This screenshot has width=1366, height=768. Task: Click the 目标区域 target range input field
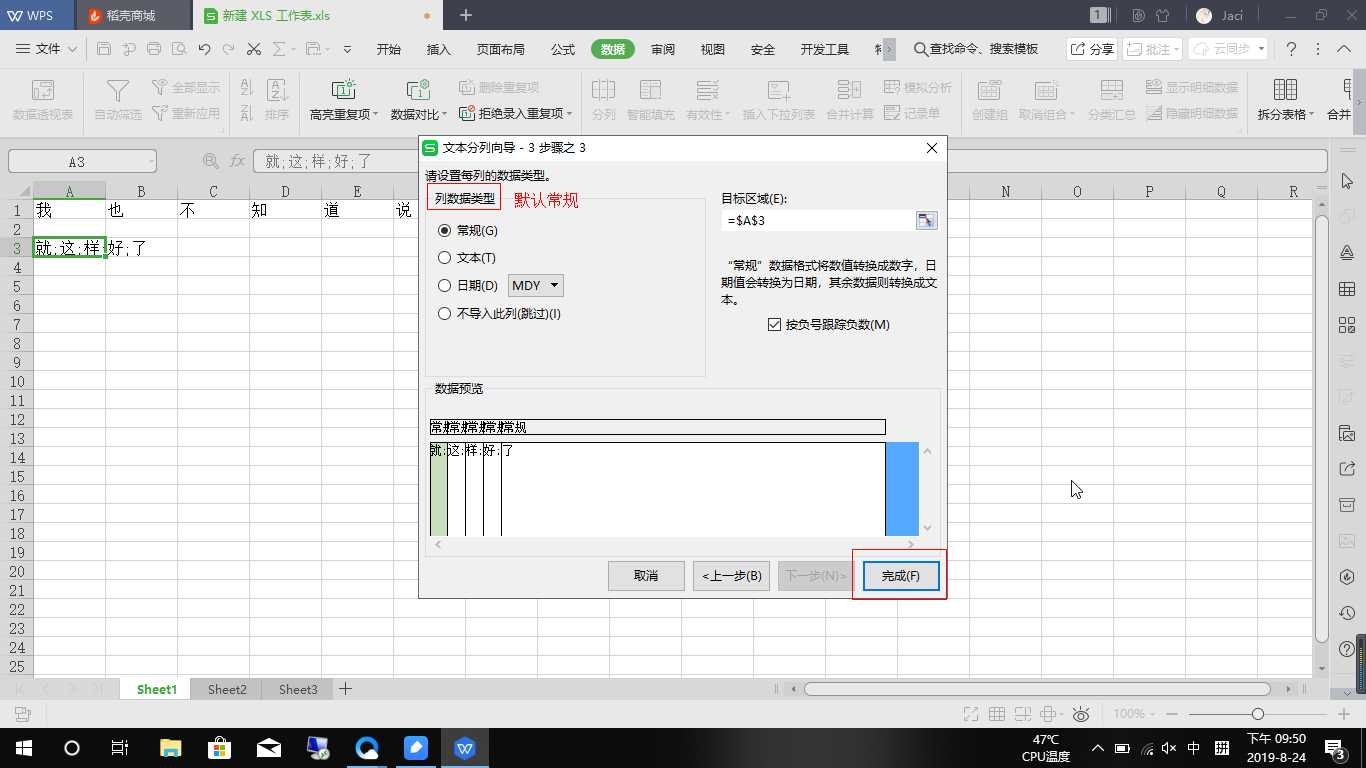point(817,221)
